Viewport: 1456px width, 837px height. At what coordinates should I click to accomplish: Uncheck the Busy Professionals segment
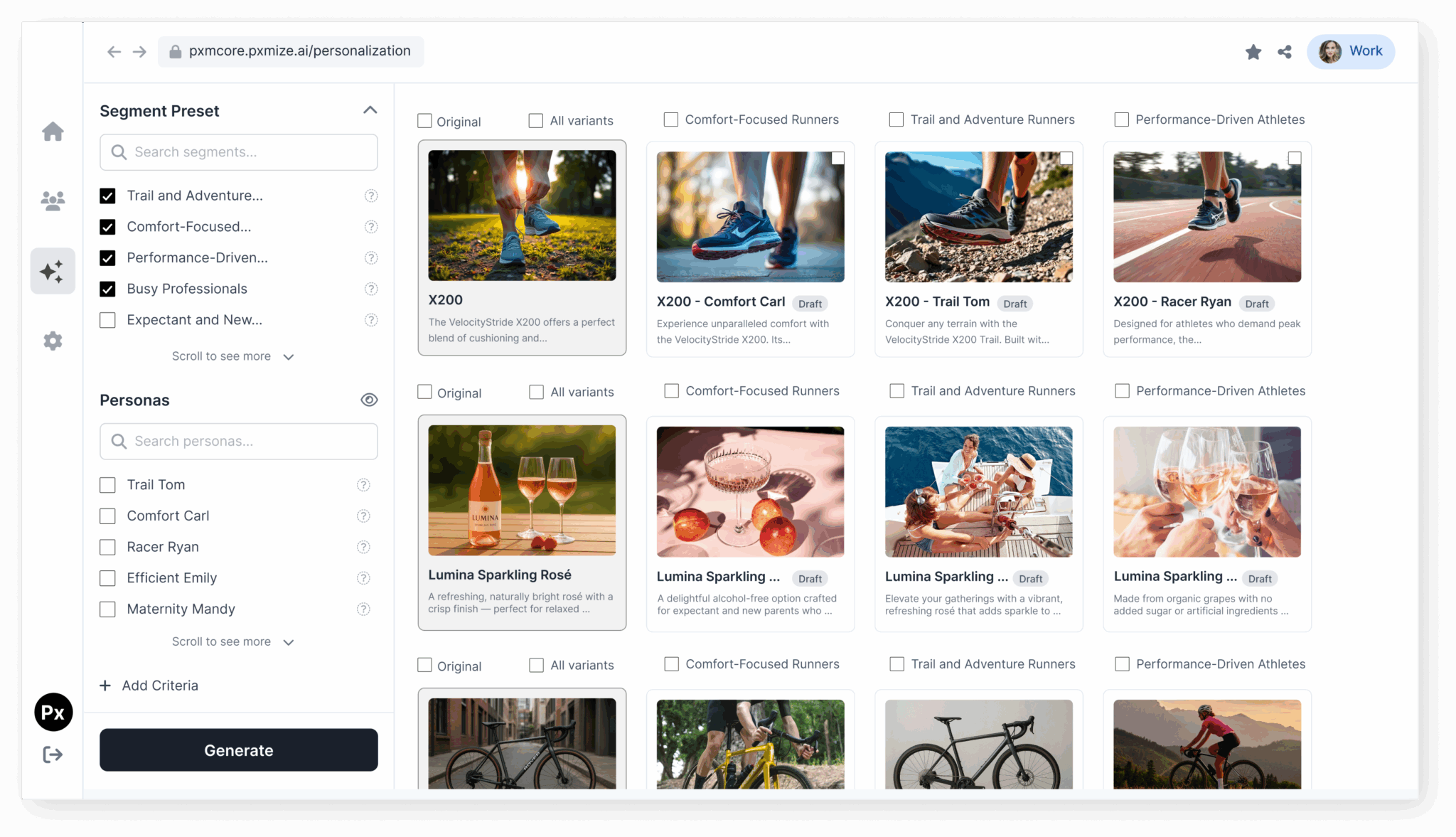107,289
